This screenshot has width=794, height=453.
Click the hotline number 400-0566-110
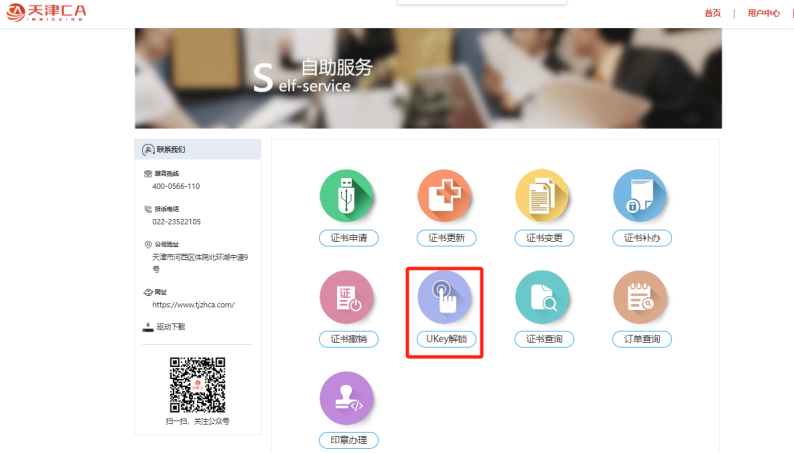[x=176, y=186]
